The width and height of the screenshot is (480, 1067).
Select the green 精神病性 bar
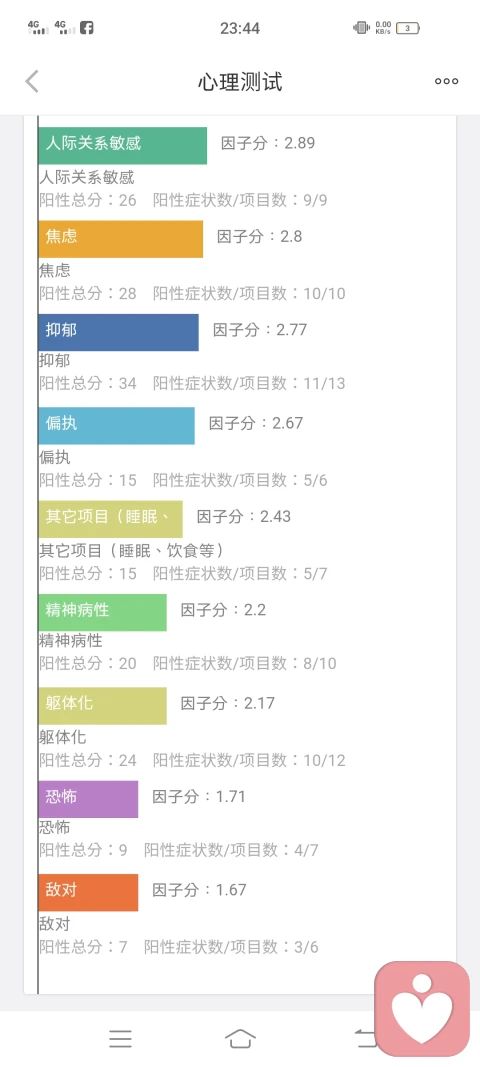103,612
